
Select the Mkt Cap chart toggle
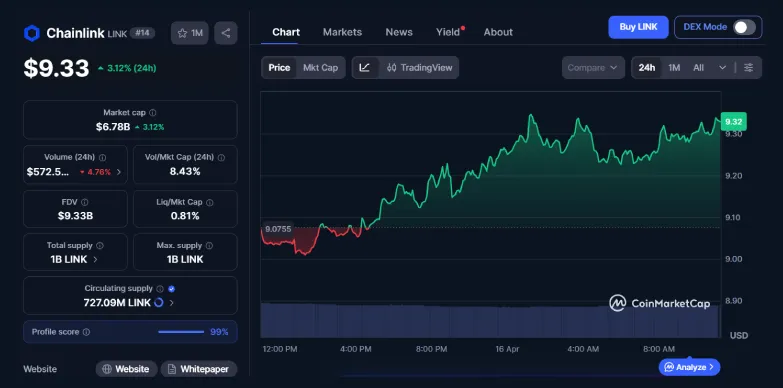pos(321,67)
